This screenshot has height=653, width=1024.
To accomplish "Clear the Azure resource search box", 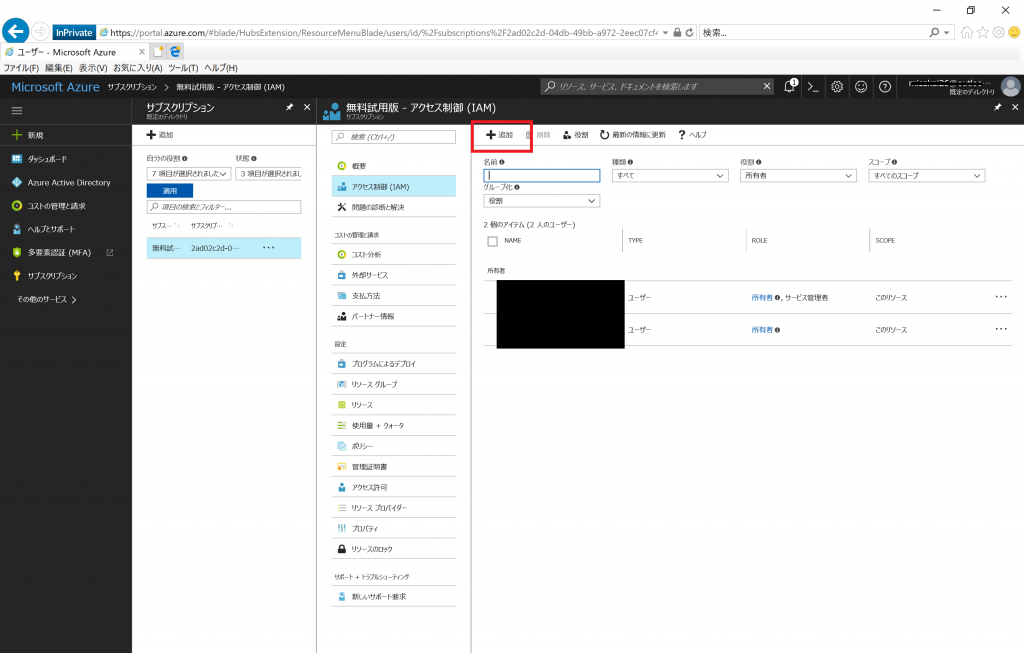I will tap(767, 86).
